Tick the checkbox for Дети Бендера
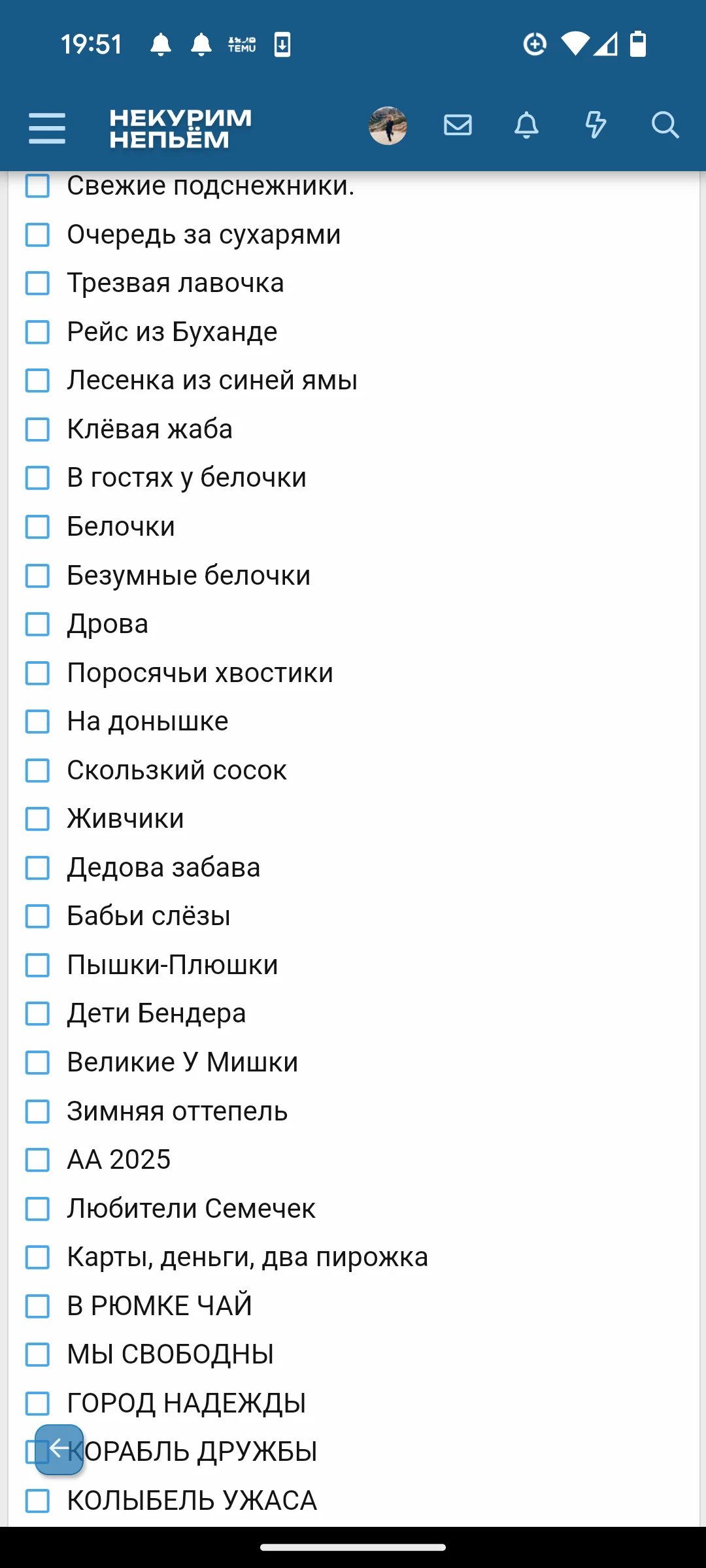This screenshot has width=706, height=1568. pos(37,1014)
